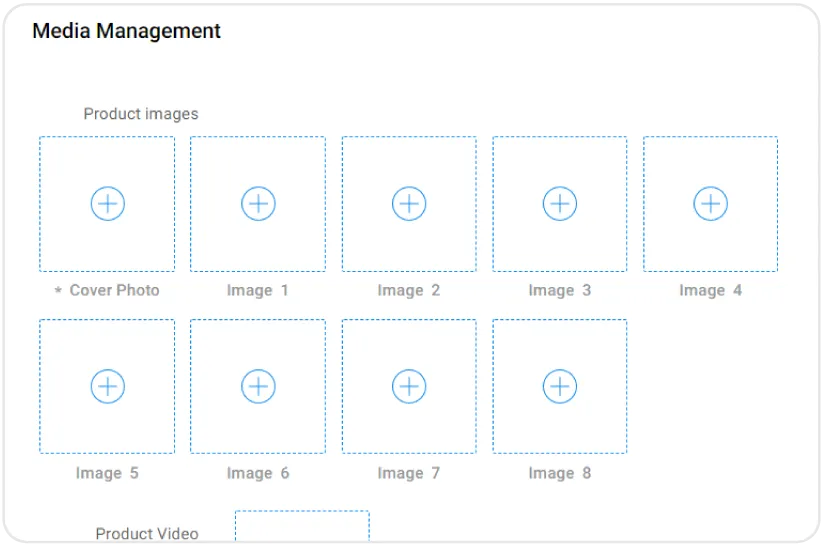Screen dimensions: 822x545
Task: Click the "Image 5" label below the box
Action: 107,473
